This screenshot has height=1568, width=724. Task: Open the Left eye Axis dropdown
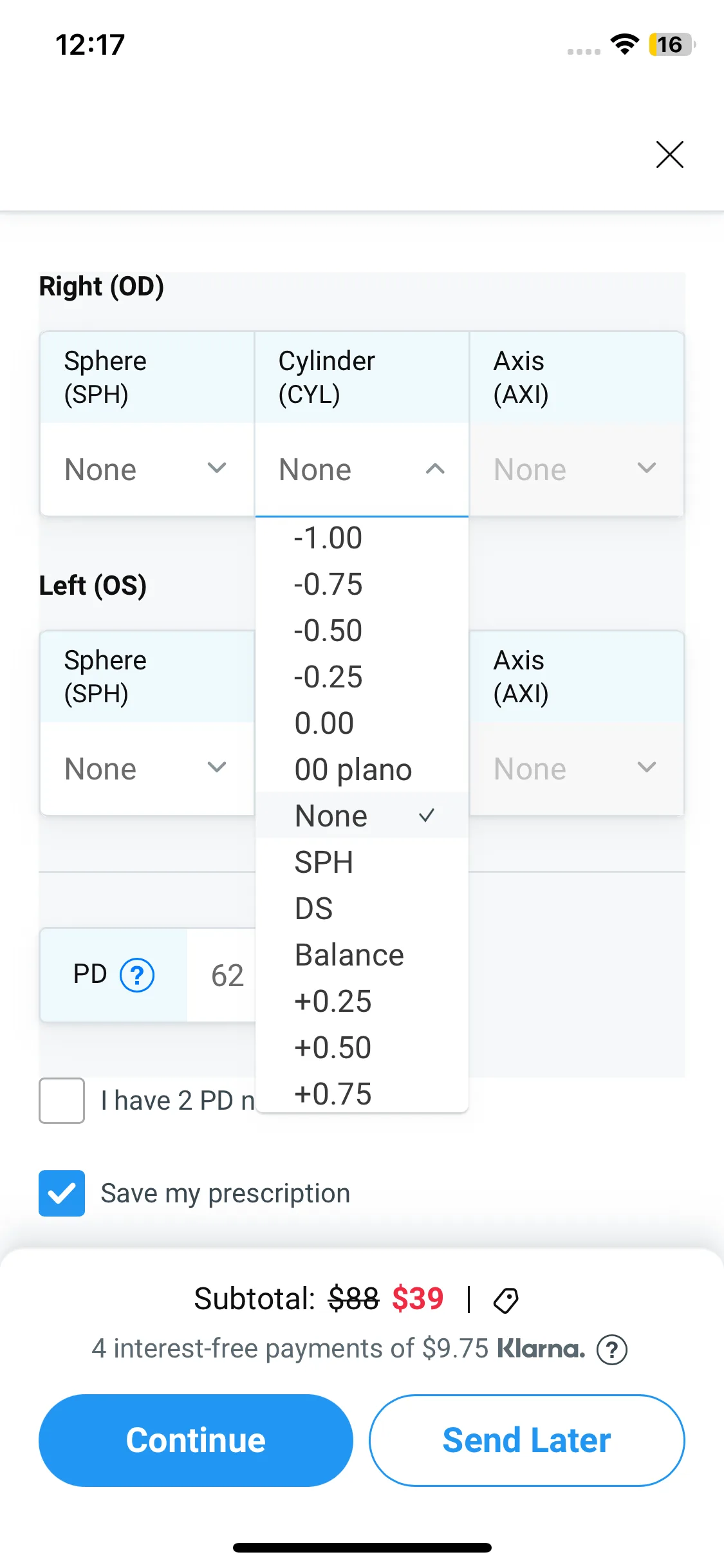576,769
